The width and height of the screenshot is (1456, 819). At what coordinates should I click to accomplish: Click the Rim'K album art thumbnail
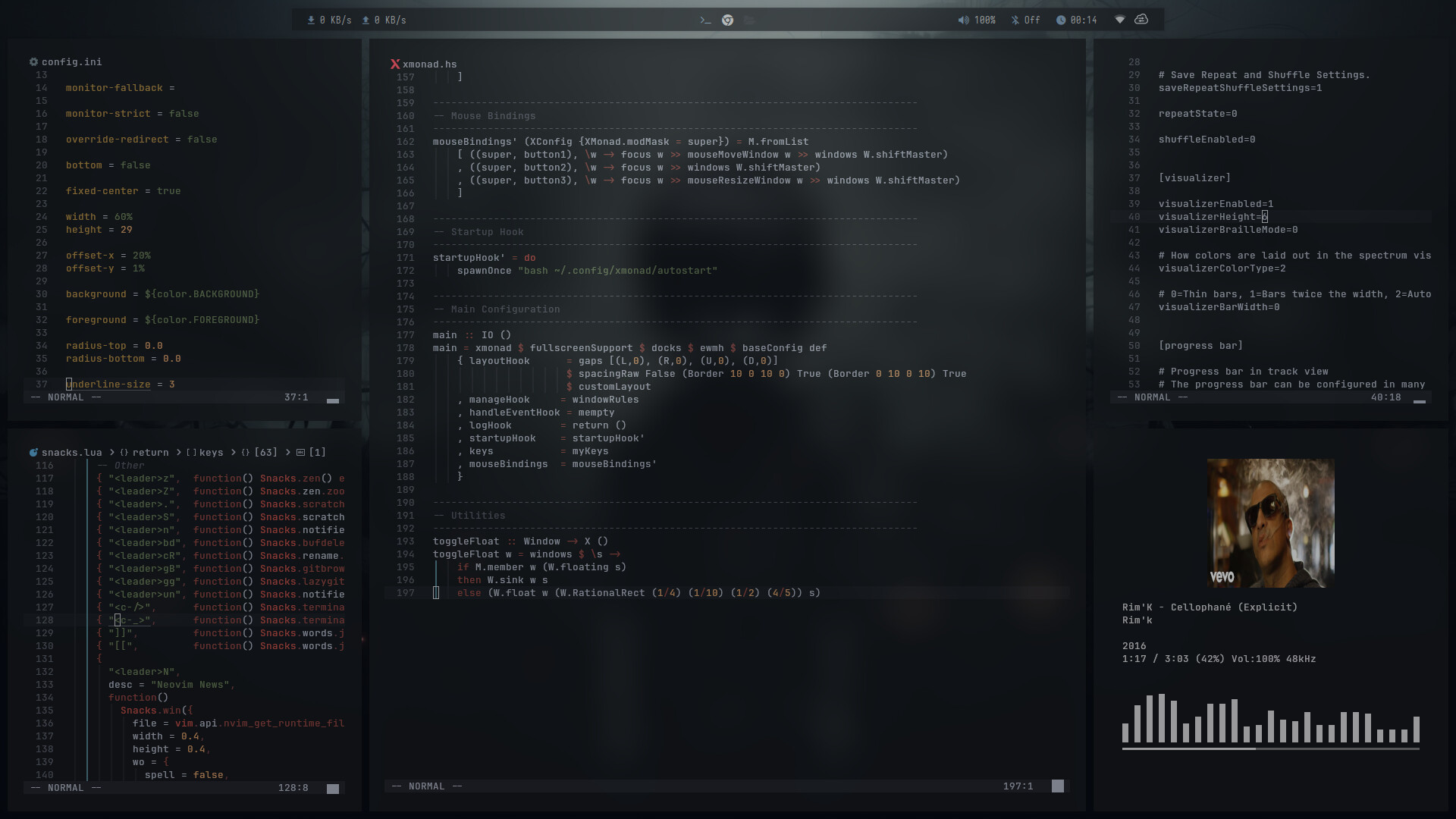click(1270, 523)
